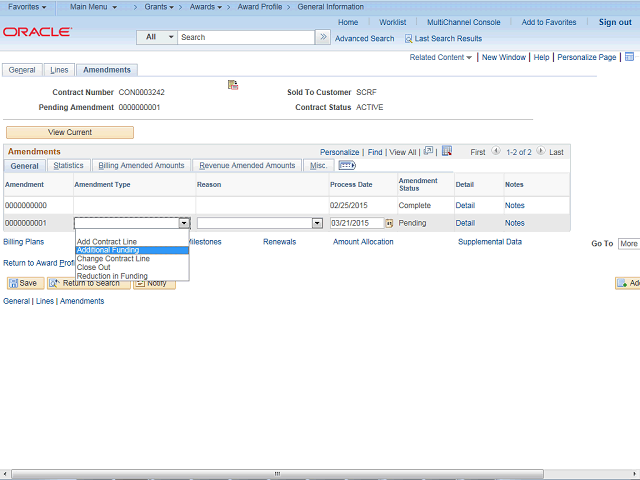Viewport: 640px width, 480px height.
Task: Open MultiChannel Console link
Action: pos(463,22)
